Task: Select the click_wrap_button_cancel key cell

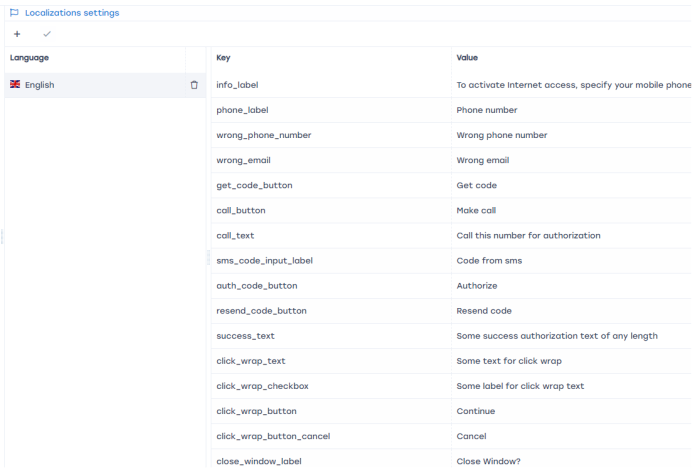Action: pyautogui.click(x=273, y=436)
